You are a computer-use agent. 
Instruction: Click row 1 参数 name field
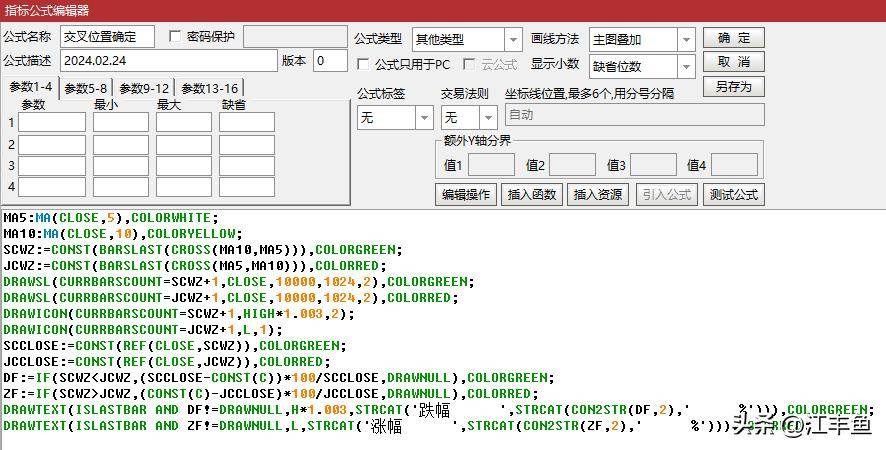tap(52, 122)
